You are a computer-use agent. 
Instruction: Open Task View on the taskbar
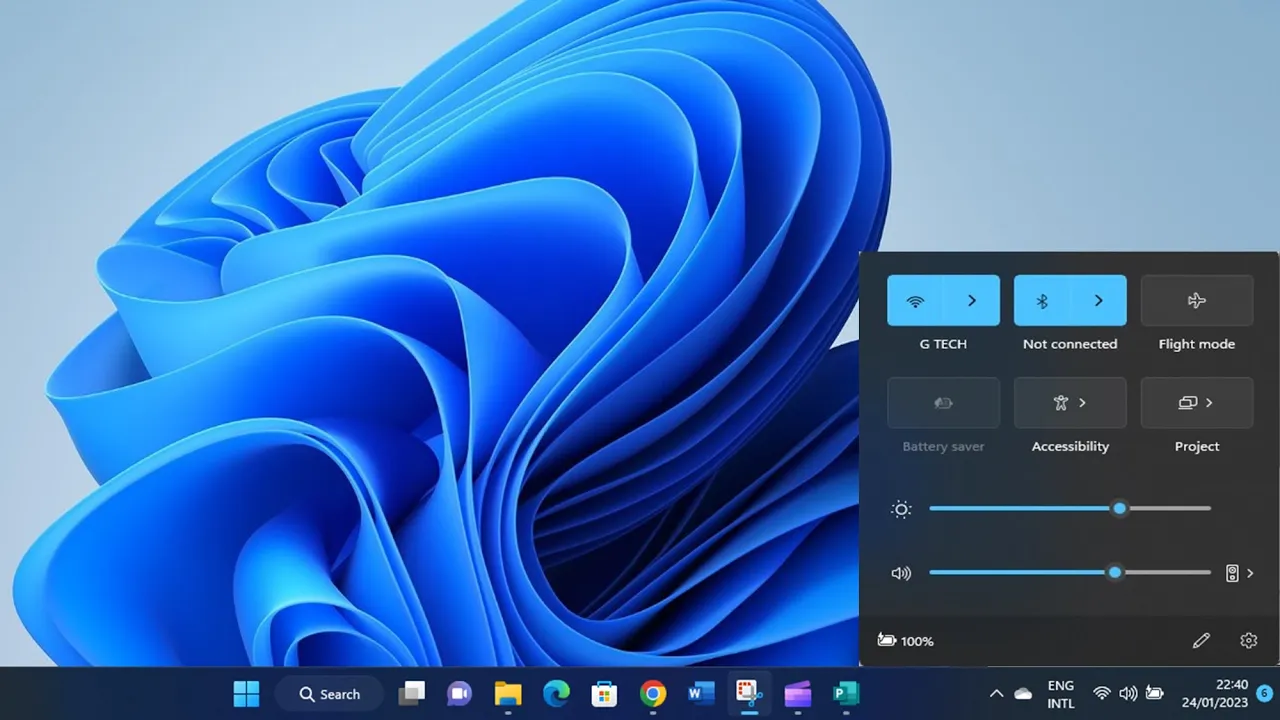pyautogui.click(x=412, y=694)
